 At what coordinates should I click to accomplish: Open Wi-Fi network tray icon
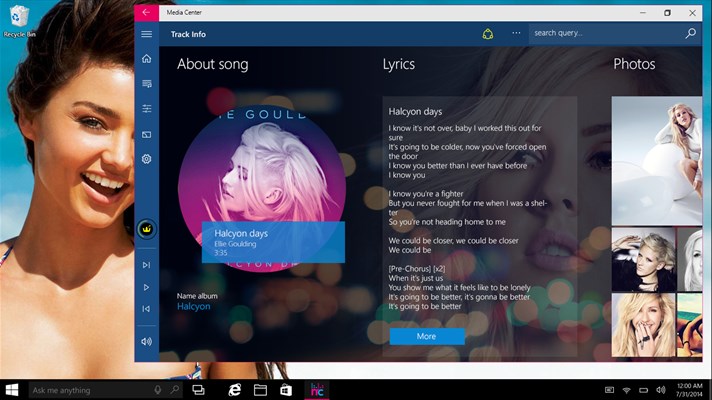(x=627, y=390)
